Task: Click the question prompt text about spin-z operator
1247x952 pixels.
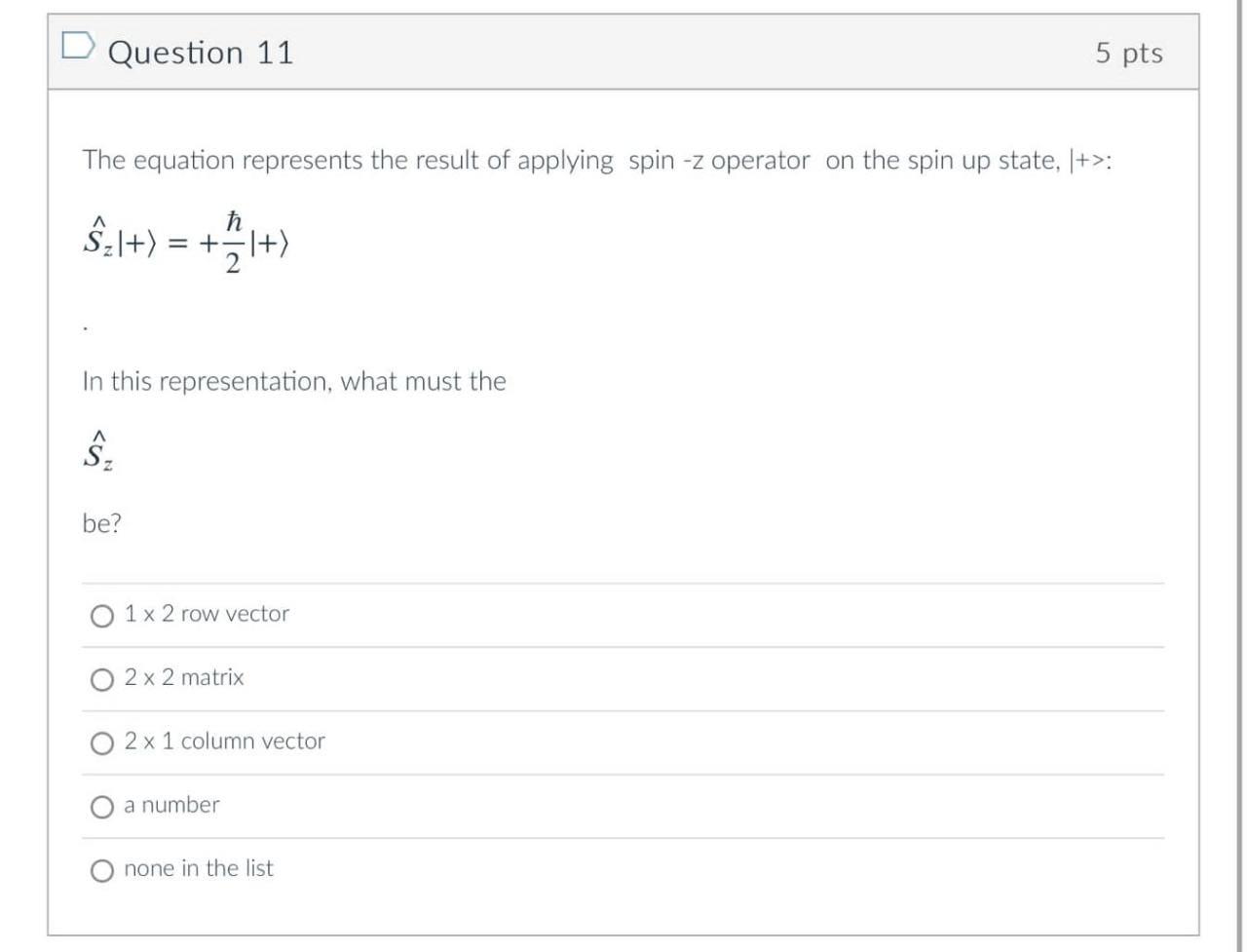Action: (x=597, y=160)
